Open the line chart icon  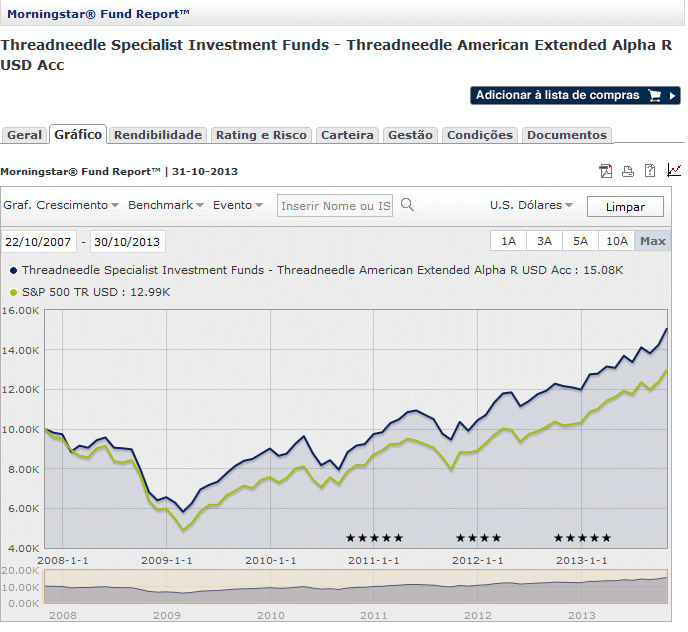674,170
